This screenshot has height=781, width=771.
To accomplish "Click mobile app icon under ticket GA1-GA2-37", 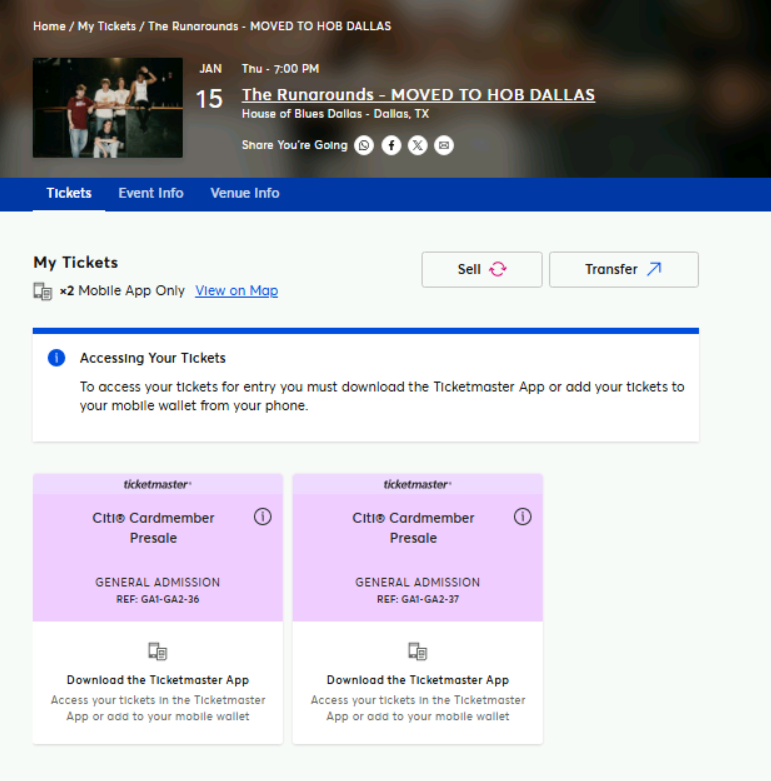I will coord(418,651).
